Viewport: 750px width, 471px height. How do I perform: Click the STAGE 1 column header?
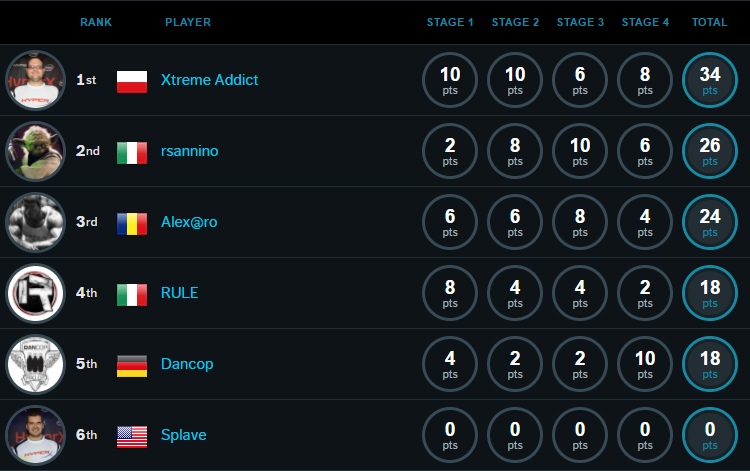click(450, 22)
